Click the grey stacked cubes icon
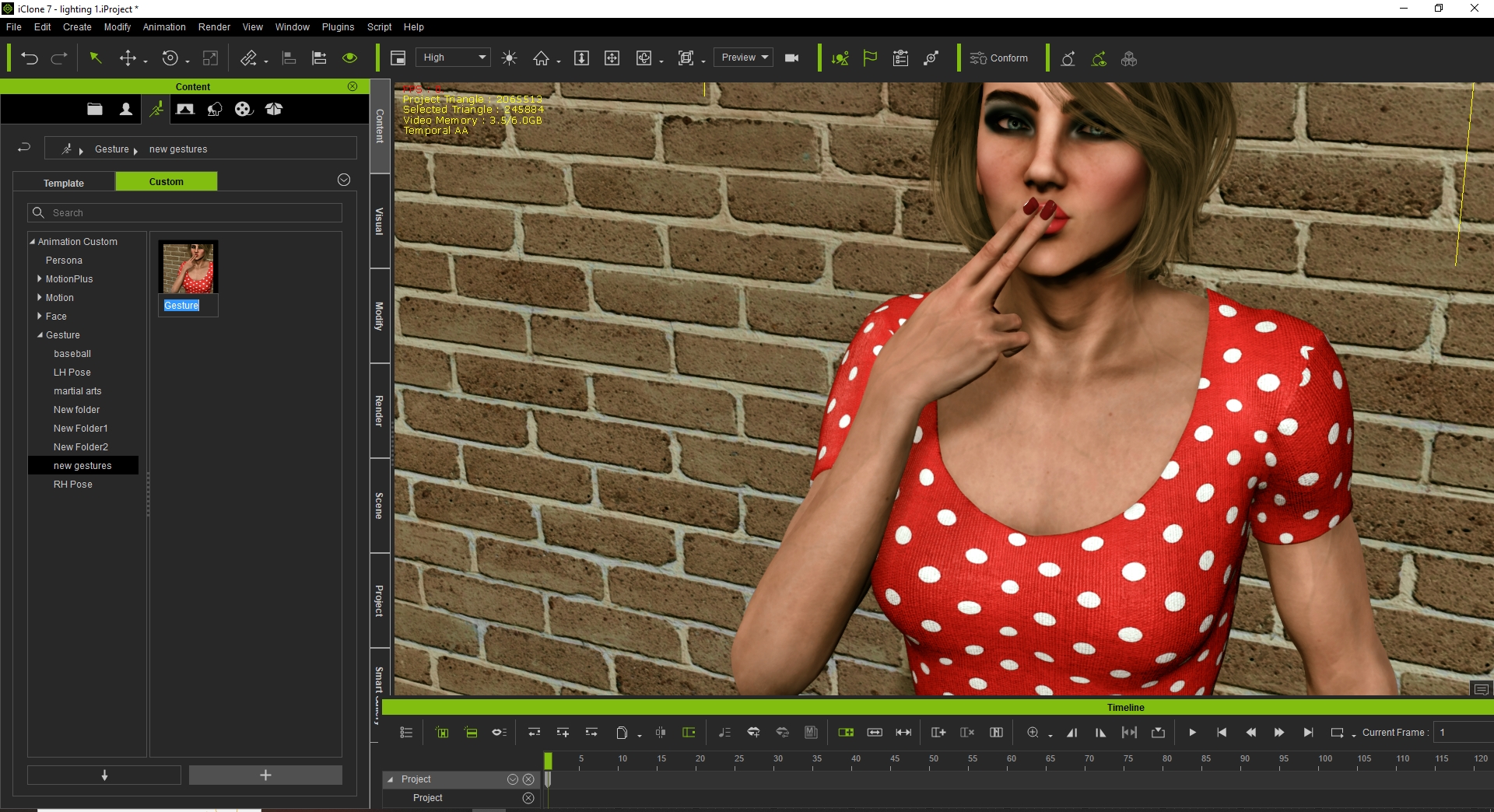1494x812 pixels. 1129,58
